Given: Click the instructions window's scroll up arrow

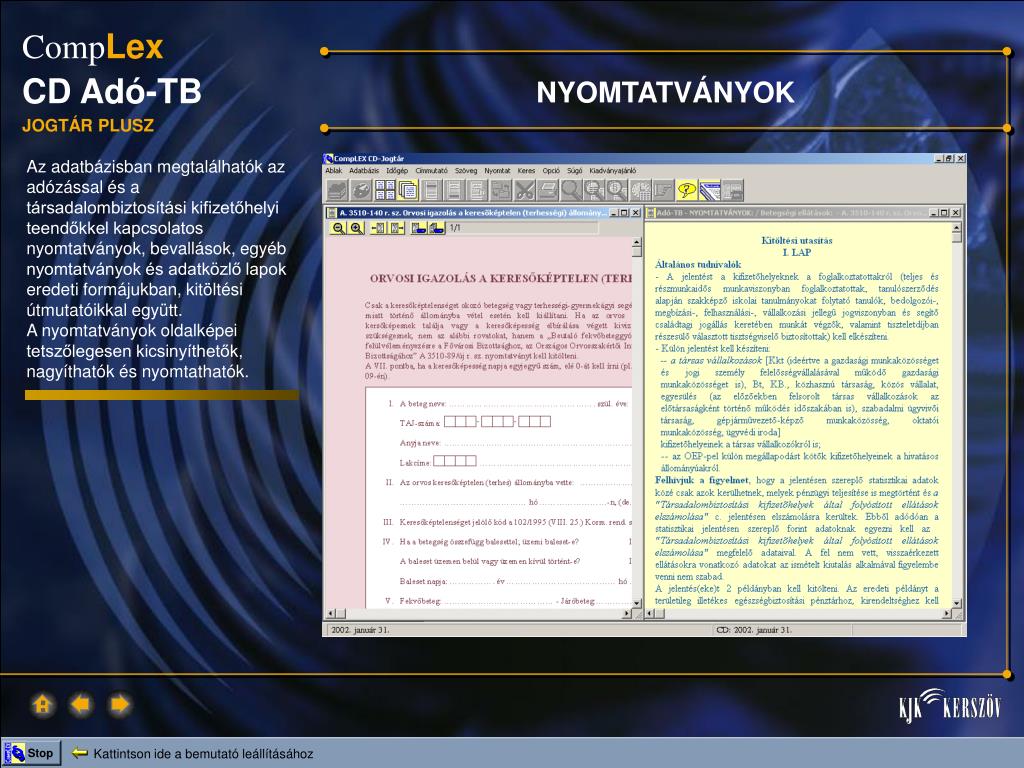Looking at the screenshot, I should click(957, 229).
